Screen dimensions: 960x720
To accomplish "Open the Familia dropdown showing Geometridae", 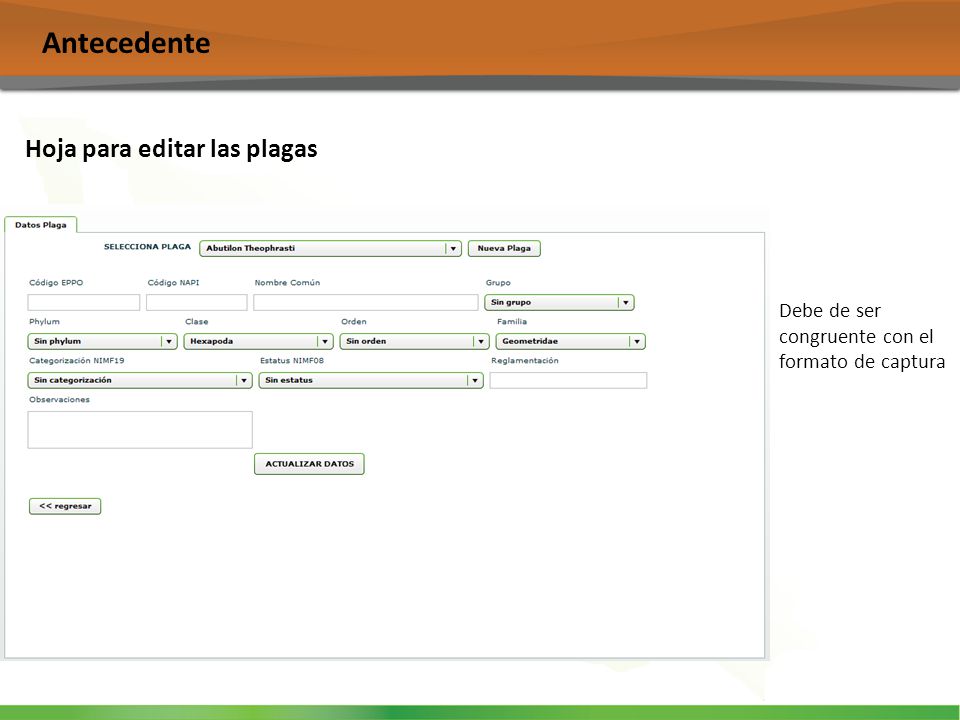I will coord(571,341).
